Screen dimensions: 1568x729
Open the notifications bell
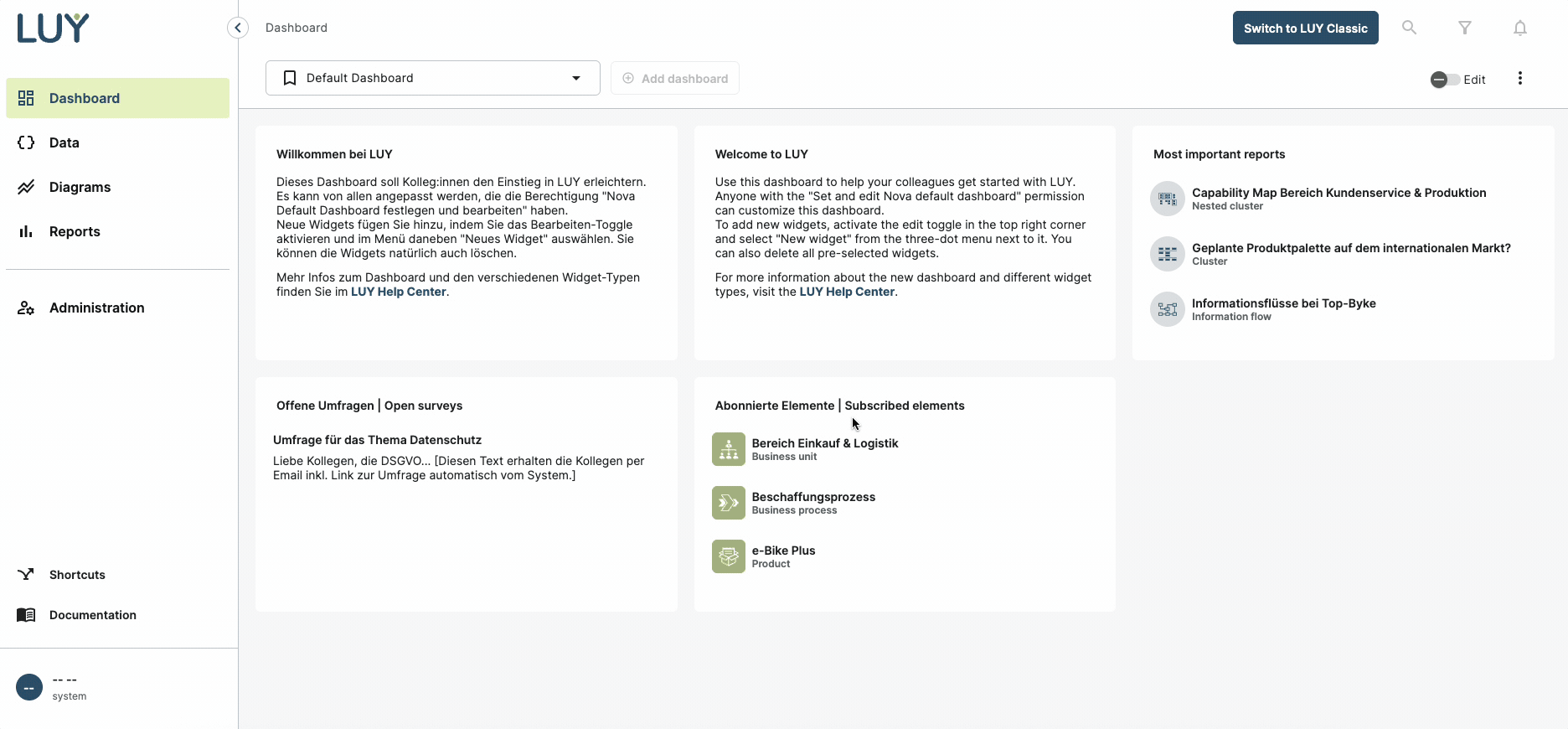point(1520,28)
